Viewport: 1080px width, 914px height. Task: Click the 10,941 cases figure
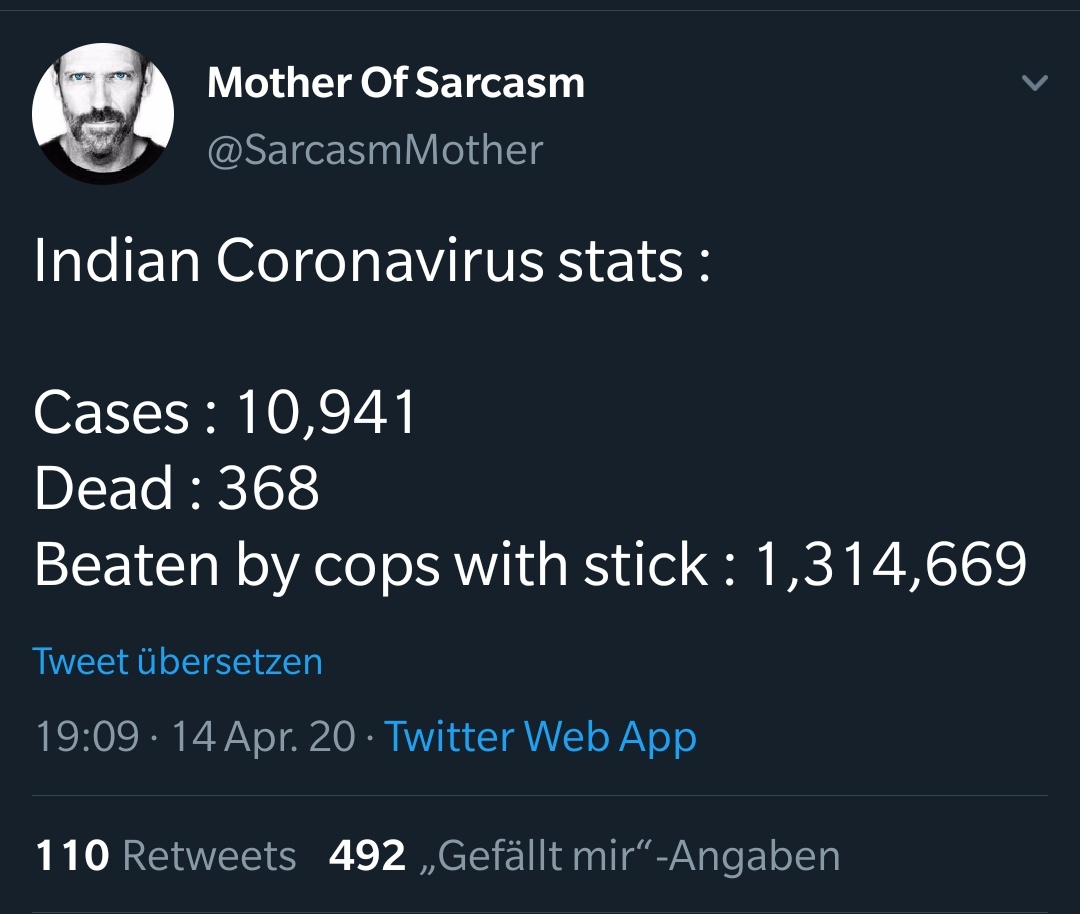click(326, 413)
